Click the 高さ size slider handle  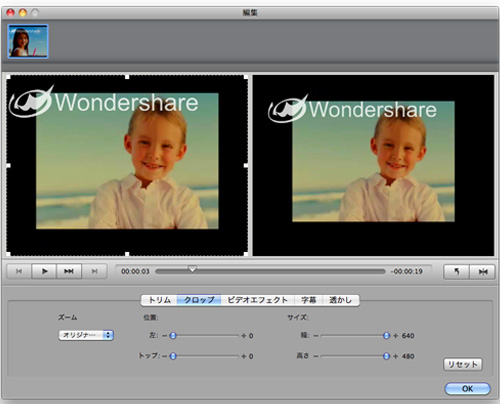tap(386, 356)
